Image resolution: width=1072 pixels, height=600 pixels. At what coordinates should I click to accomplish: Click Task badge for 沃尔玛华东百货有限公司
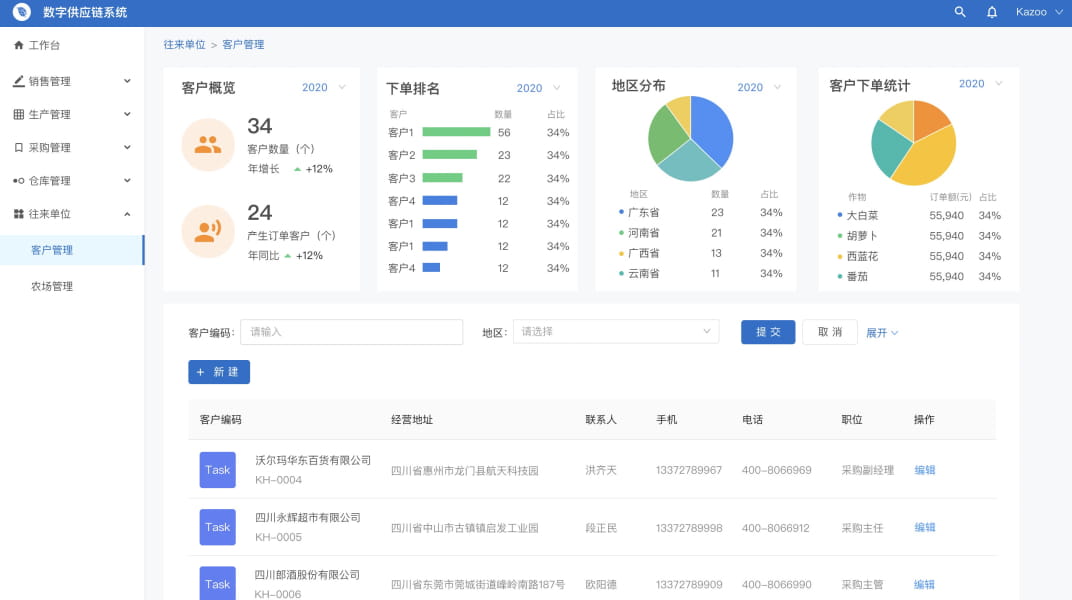(x=217, y=469)
